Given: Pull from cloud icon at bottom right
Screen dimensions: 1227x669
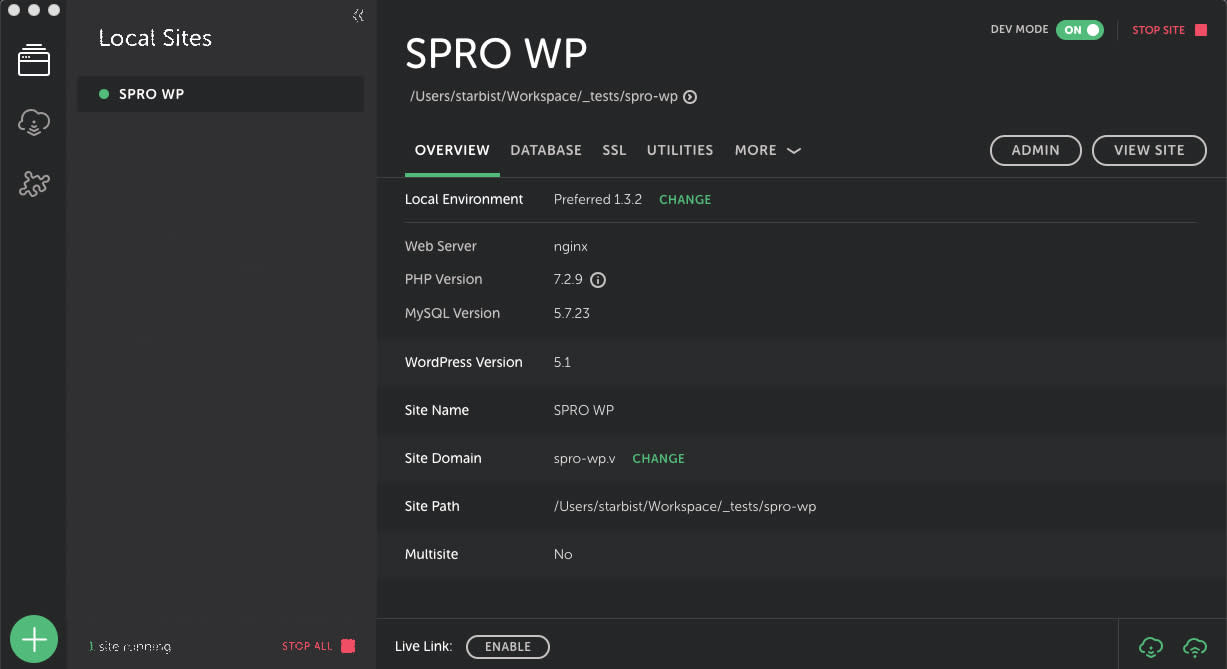Looking at the screenshot, I should [x=1151, y=647].
